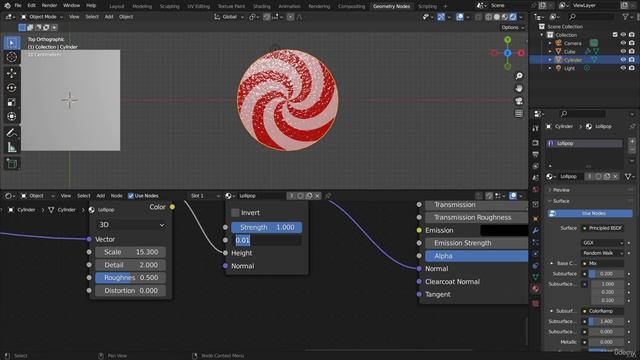Click the viewport zoom magnifier icon

(519, 76)
